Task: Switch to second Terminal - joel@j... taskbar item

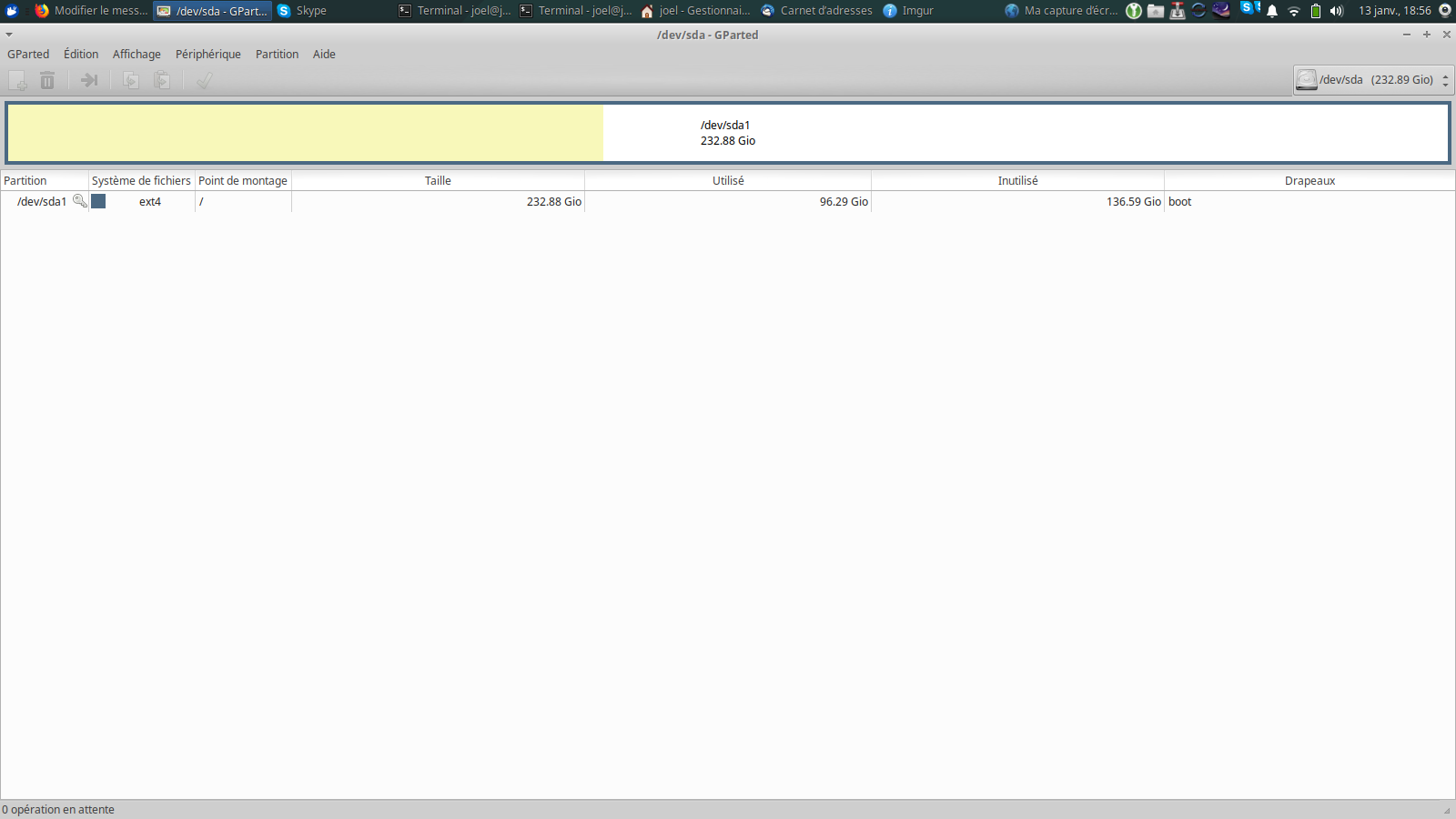Action: pyautogui.click(x=576, y=11)
